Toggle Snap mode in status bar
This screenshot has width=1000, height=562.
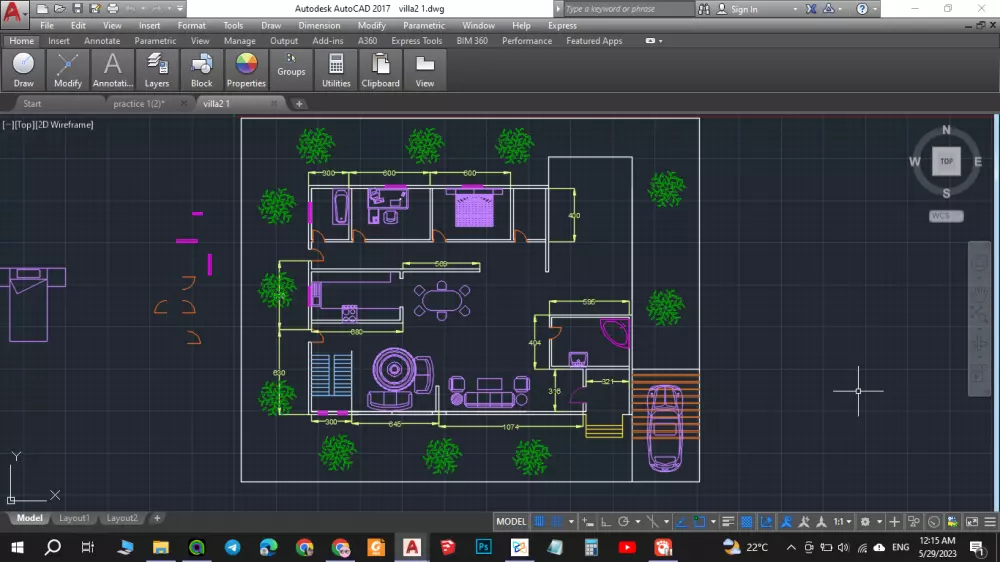pyautogui.click(x=556, y=522)
